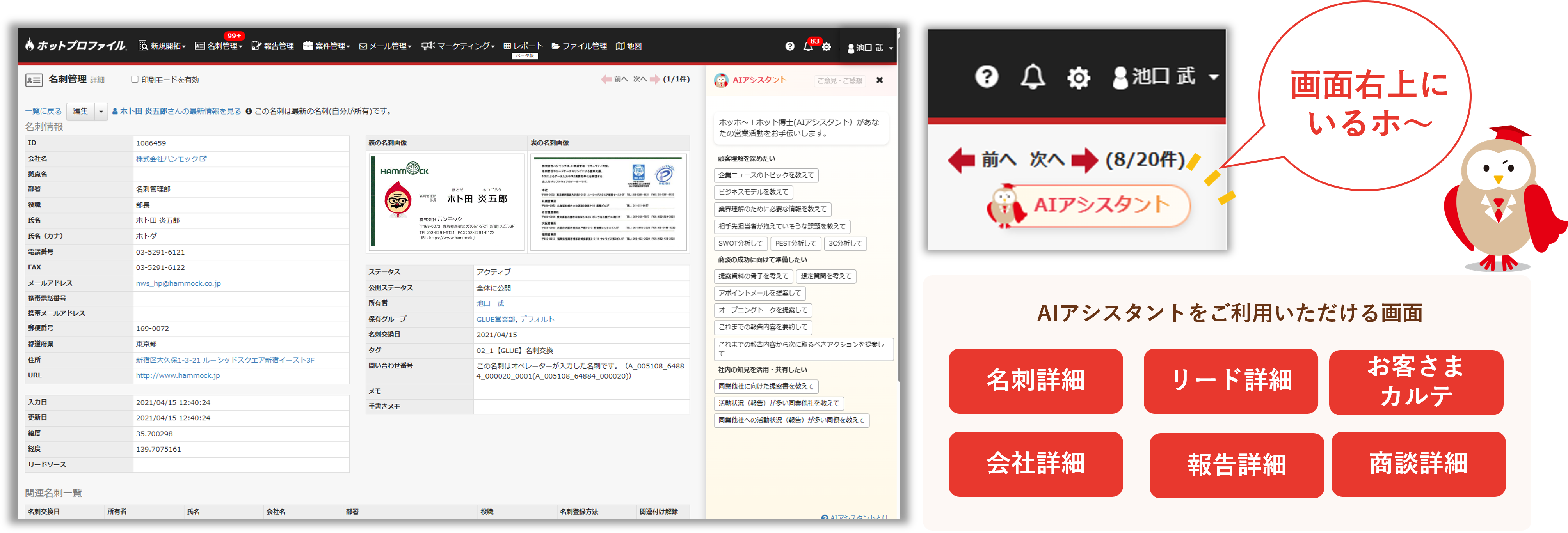This screenshot has height=533, width=1568.
Task: Click the front business card image
Action: [x=447, y=202]
